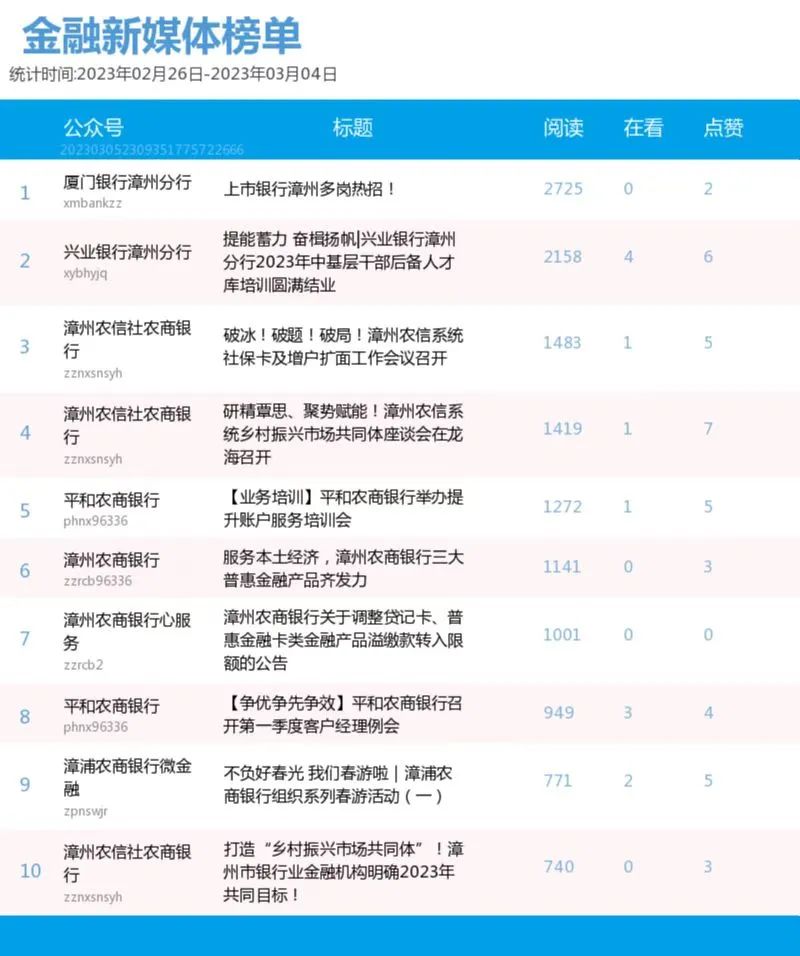800x956 pixels.
Task: Click the zzrcb2 account ID
Action: (83, 665)
